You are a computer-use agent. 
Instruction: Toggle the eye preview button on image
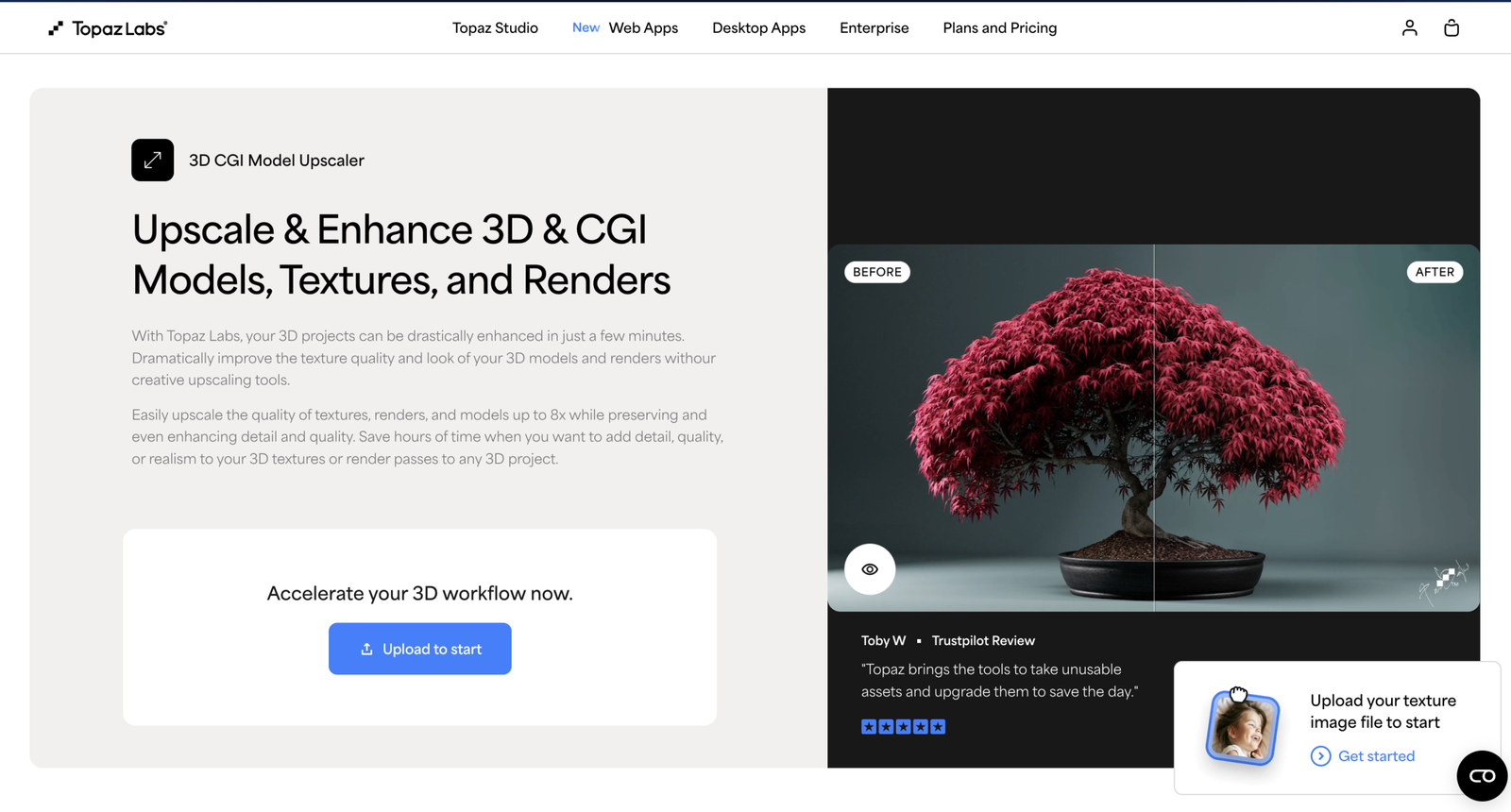tap(870, 569)
